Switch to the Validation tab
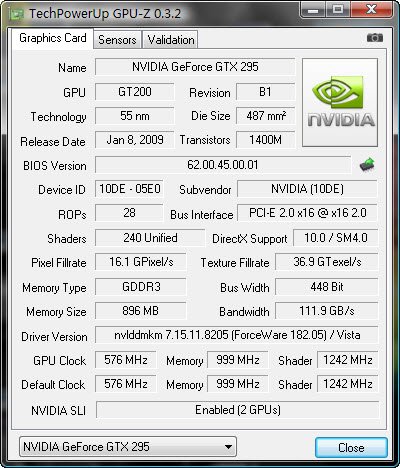The image size is (400, 468). click(171, 40)
